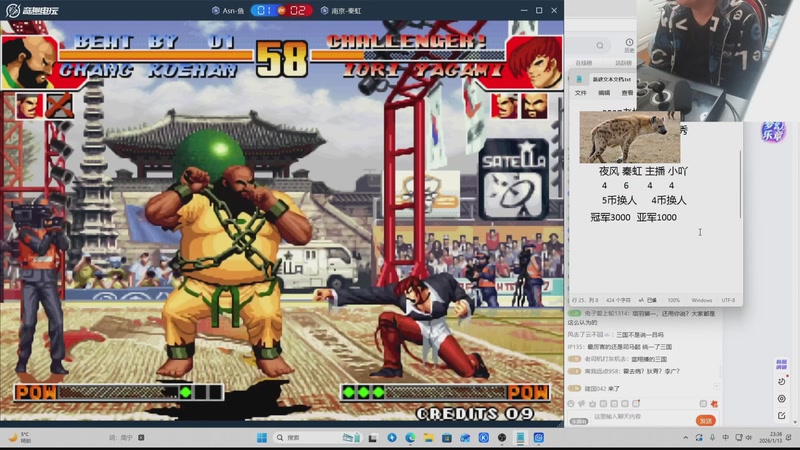Click the 亚军1000 text in Notepad
This screenshot has width=800, height=450.
click(x=657, y=217)
